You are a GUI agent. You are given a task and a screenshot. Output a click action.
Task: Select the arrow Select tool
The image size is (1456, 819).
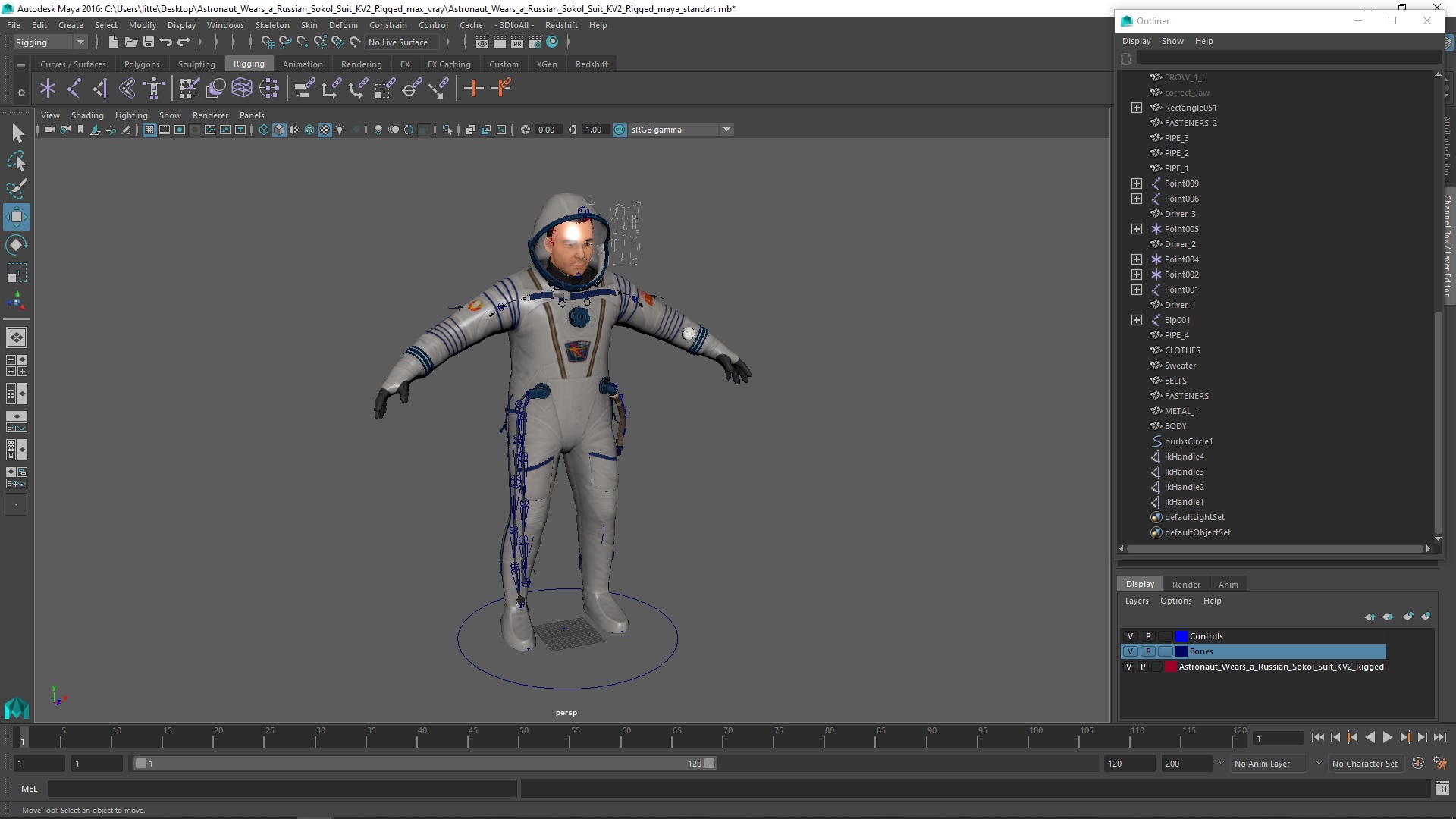tap(17, 133)
